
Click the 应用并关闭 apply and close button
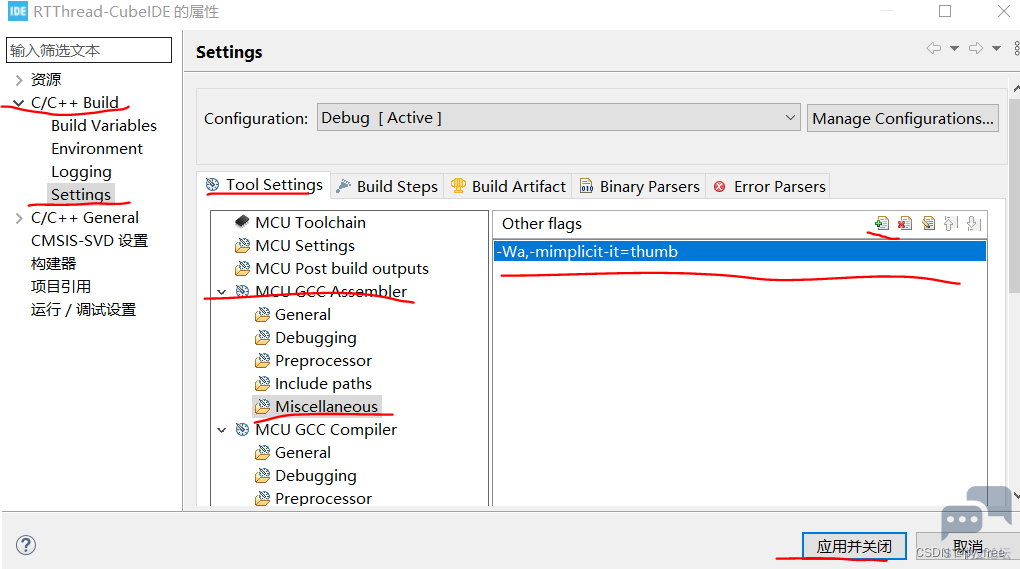tap(854, 546)
